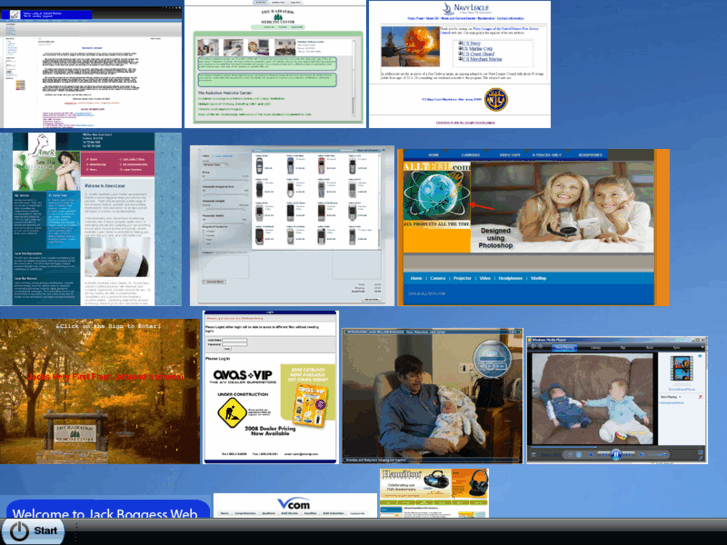Image resolution: width=727 pixels, height=545 pixels.
Task: Adjust the Media Player volume slider
Action: pyautogui.click(x=657, y=455)
